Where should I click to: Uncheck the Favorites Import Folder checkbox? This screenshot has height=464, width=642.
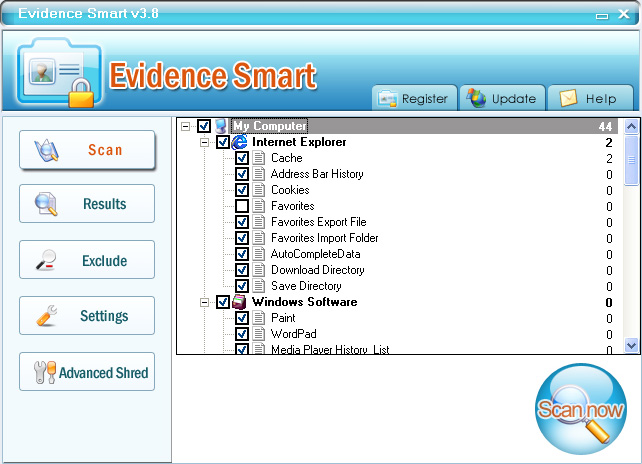pos(242,238)
